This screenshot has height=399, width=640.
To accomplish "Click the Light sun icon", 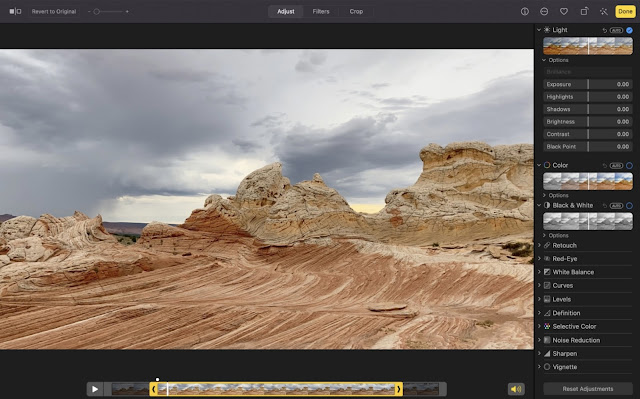I will [x=547, y=30].
